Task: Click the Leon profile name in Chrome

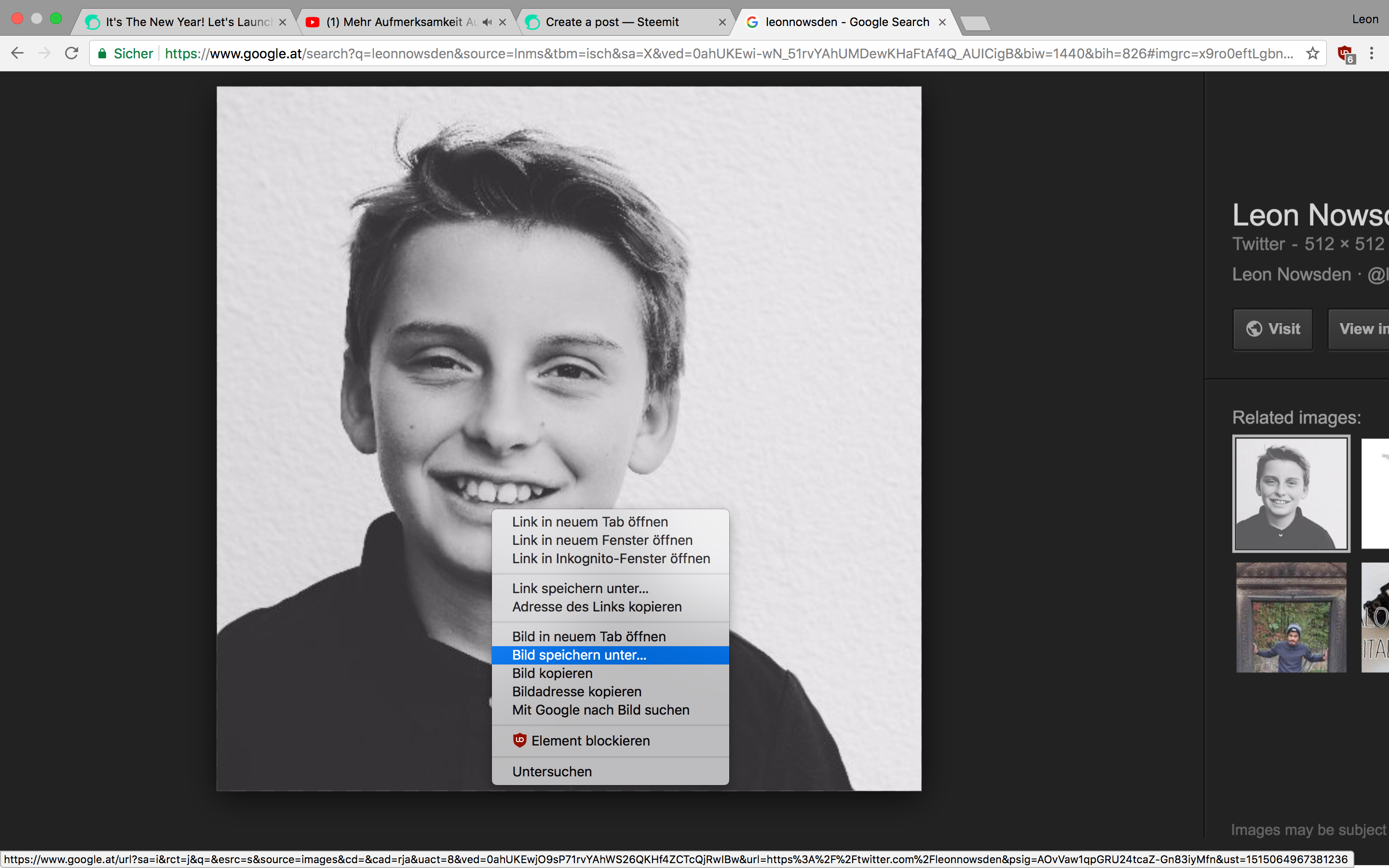Action: point(1365,19)
